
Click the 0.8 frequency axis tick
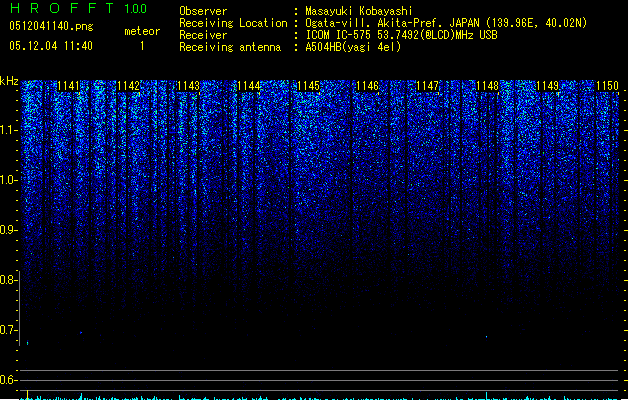pos(9,280)
